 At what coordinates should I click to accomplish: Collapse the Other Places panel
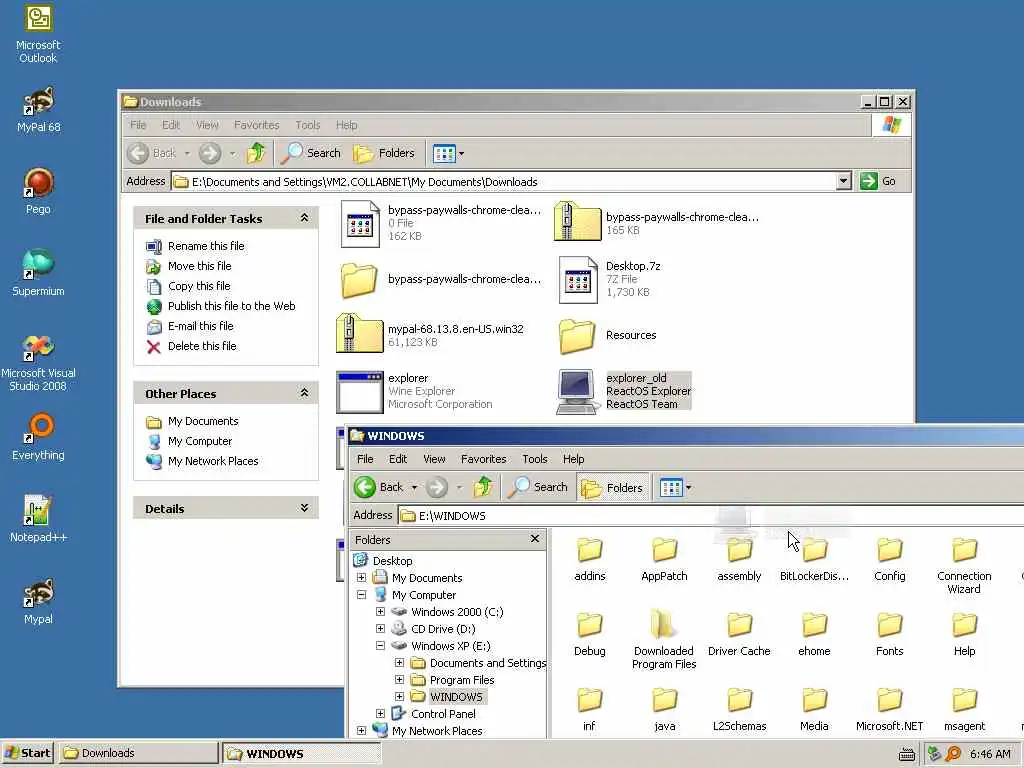click(304, 393)
